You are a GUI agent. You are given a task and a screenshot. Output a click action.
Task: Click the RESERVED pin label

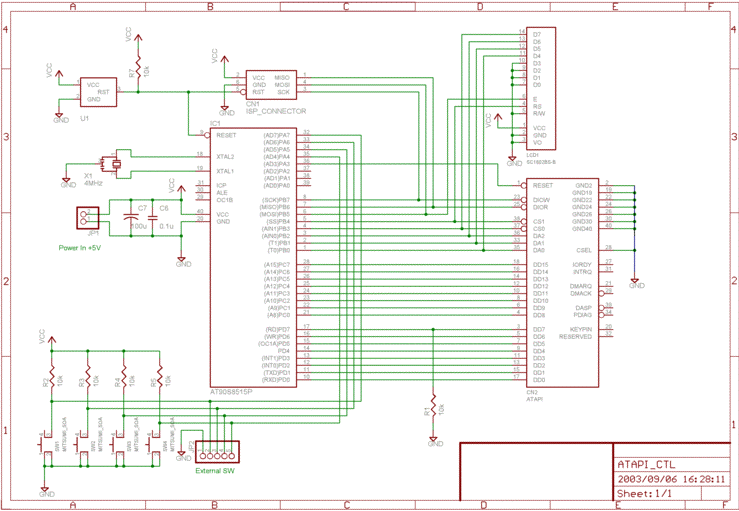click(x=575, y=337)
